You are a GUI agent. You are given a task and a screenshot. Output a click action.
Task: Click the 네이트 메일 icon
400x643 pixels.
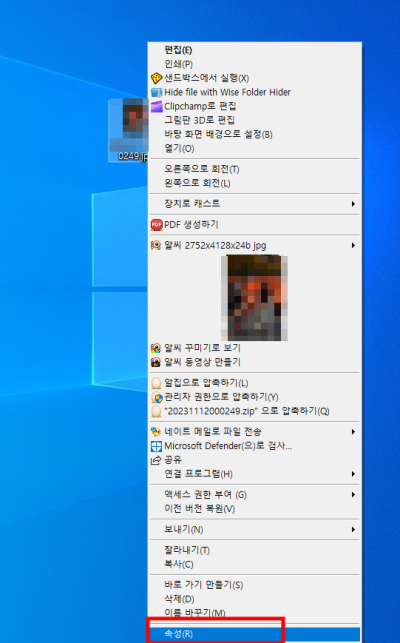point(156,432)
